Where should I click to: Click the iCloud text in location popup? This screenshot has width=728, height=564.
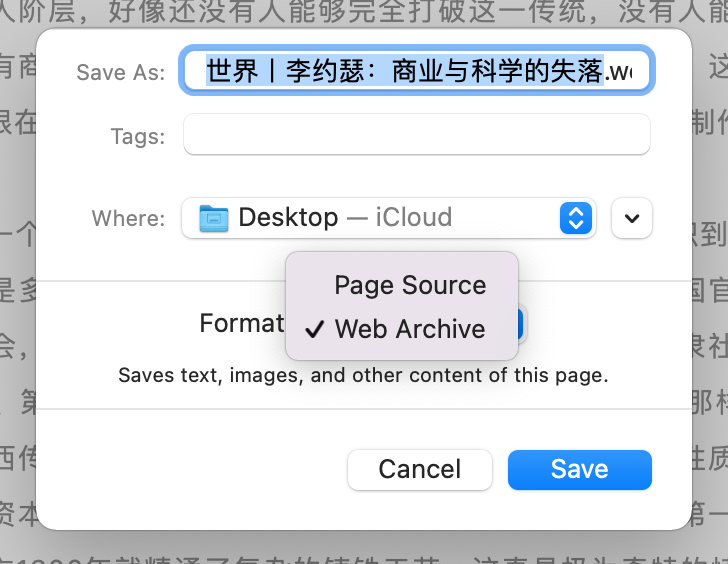pos(414,217)
